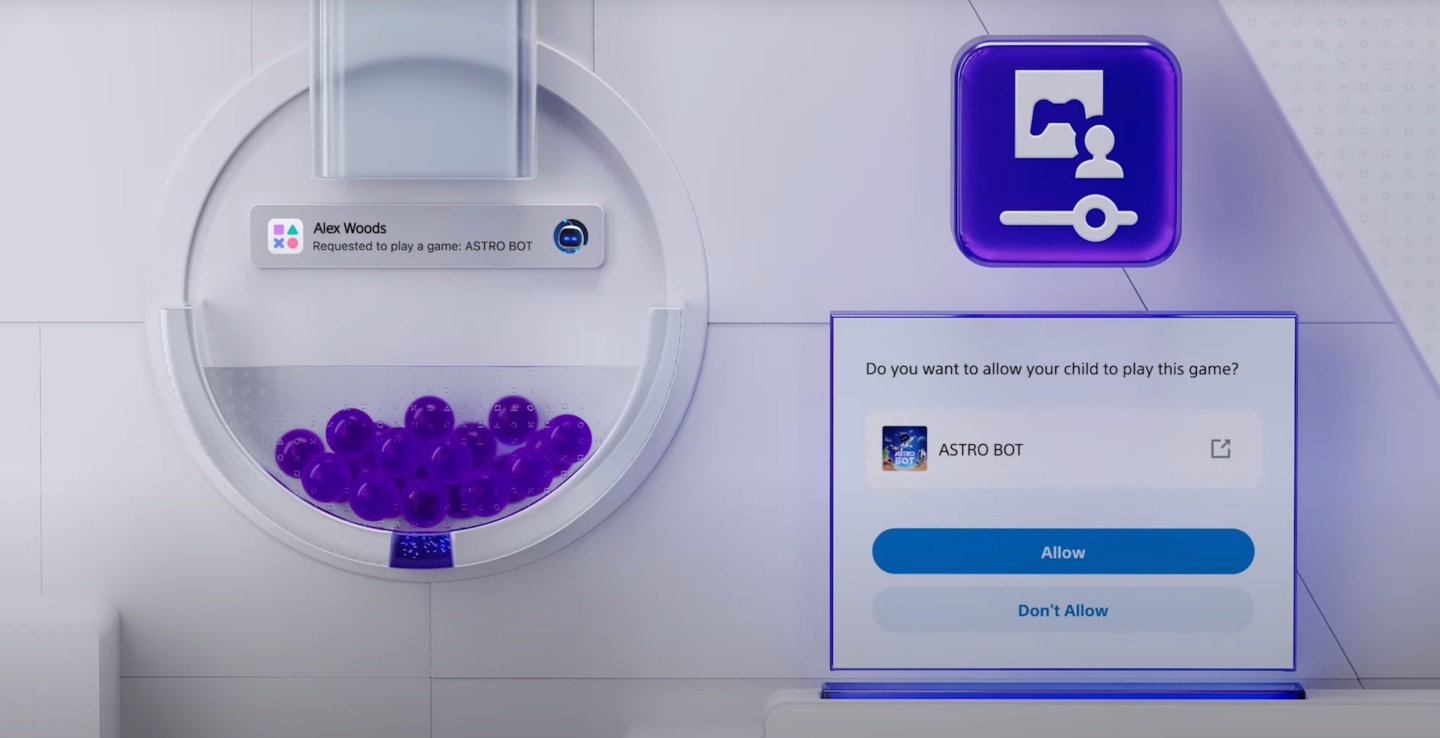Image resolution: width=1440 pixels, height=738 pixels.
Task: Click "Requested to play a game: ASTRO BOT" text
Action: [422, 246]
